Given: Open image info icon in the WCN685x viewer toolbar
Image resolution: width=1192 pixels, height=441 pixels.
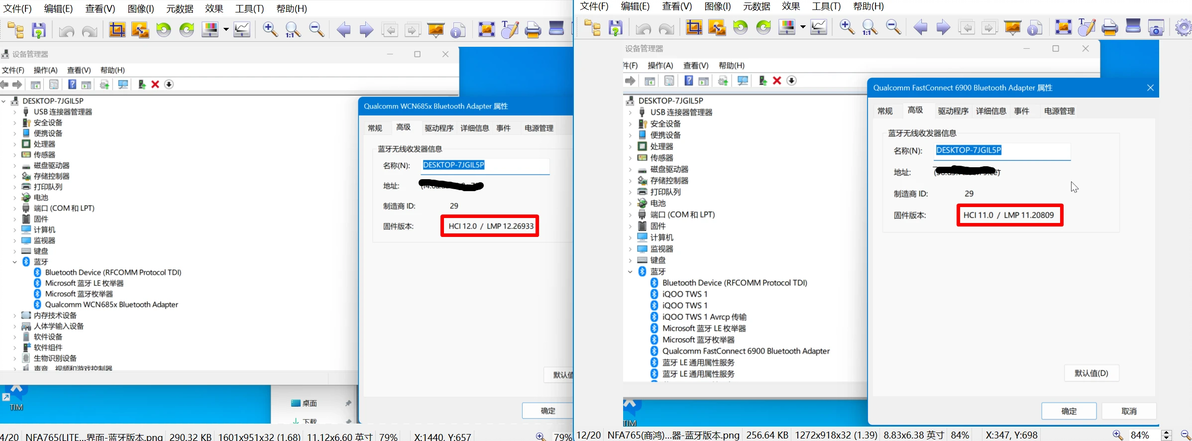Looking at the screenshot, I should [458, 30].
